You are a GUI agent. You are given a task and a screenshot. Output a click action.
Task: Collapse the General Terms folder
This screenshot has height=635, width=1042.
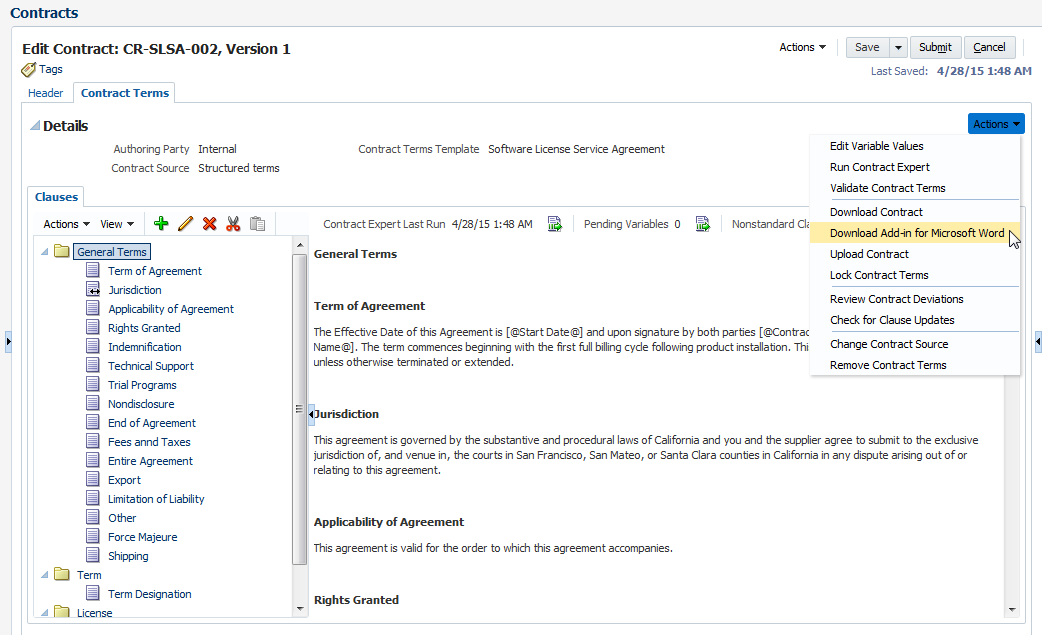(x=45, y=252)
